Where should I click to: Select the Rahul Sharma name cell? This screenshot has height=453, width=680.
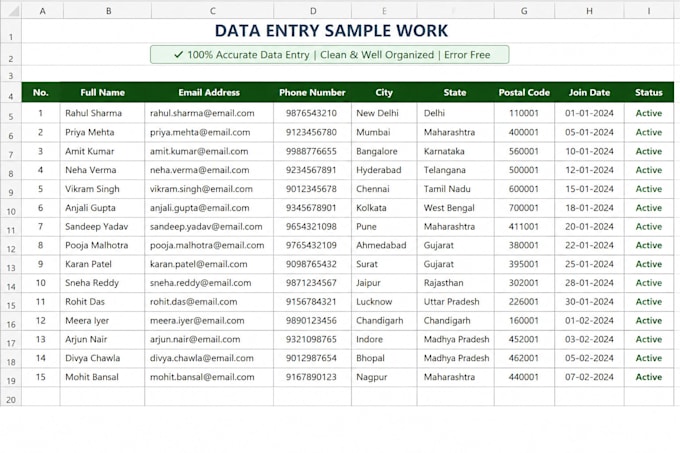click(x=102, y=113)
